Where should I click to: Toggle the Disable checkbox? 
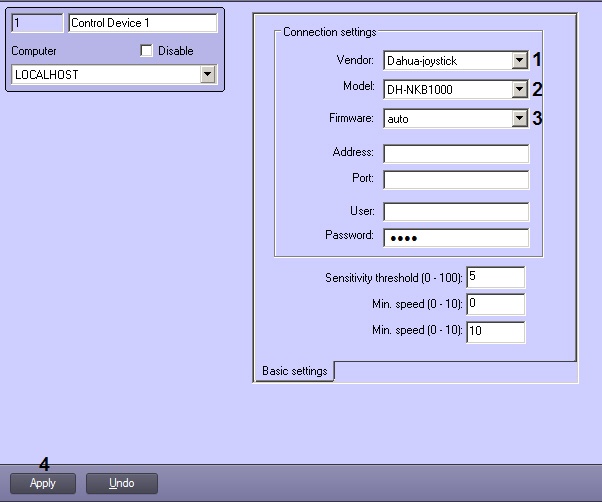point(147,51)
